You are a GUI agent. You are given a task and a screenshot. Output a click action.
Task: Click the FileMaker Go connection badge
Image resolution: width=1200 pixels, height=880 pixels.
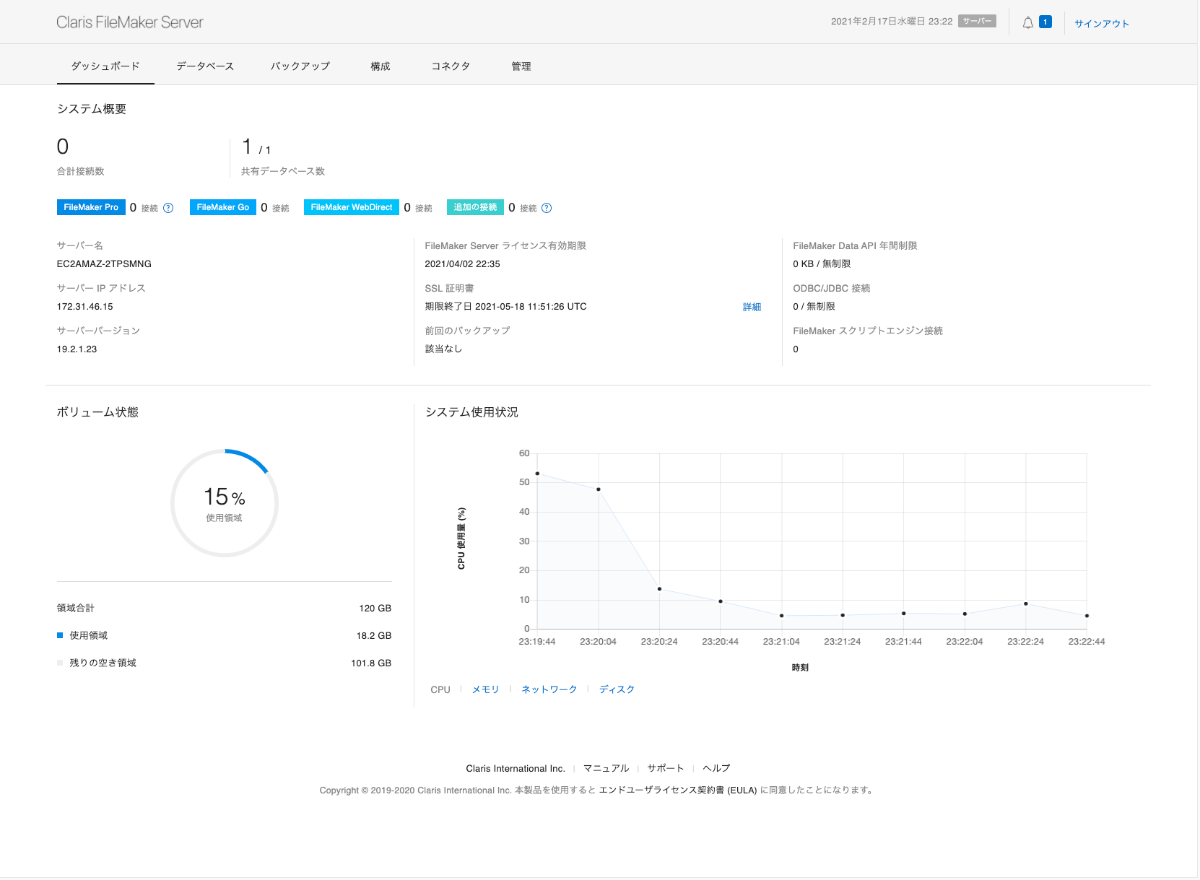(x=223, y=207)
